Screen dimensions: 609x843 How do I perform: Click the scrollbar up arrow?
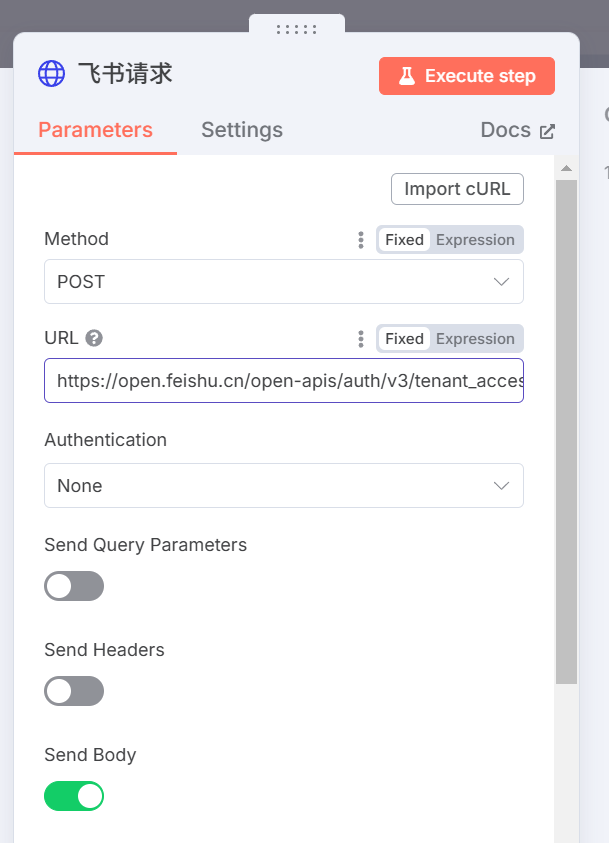(566, 168)
